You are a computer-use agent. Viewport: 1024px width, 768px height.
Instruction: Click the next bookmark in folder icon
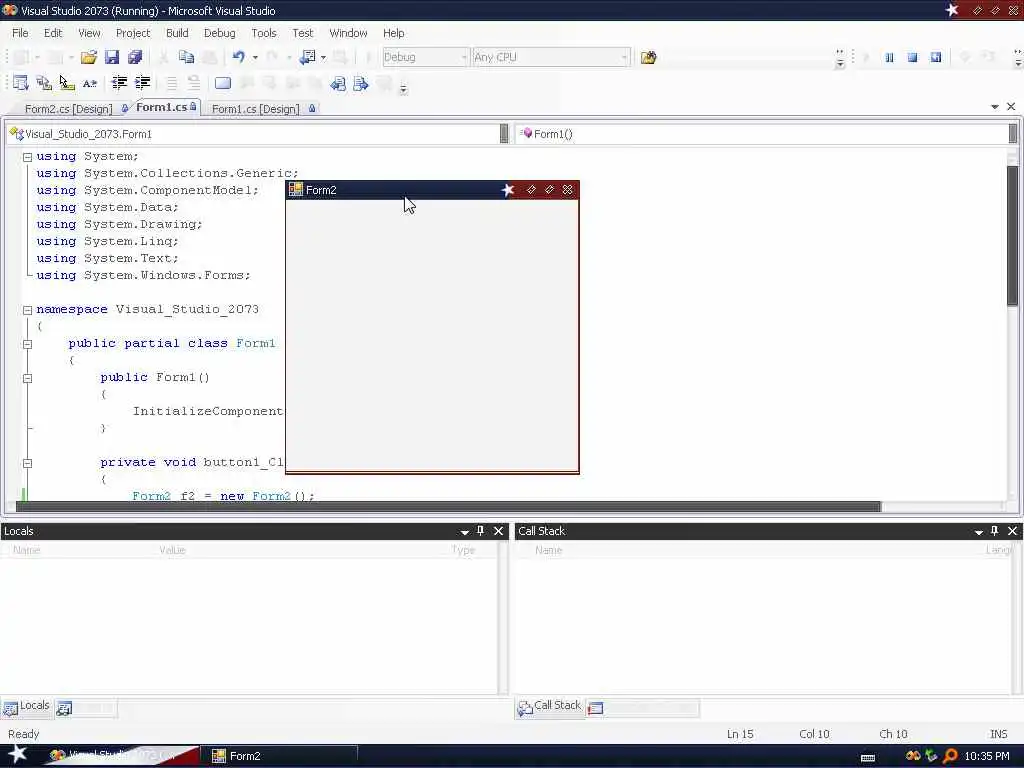(x=360, y=84)
